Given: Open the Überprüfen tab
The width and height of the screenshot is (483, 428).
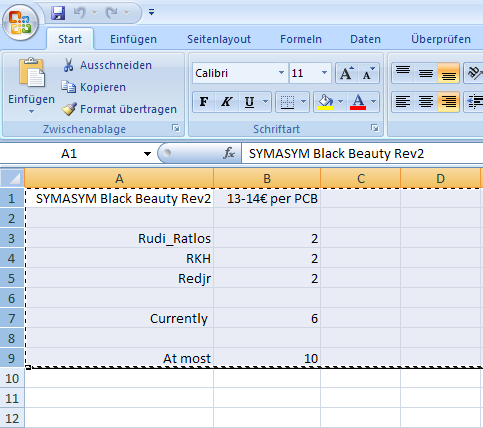Looking at the screenshot, I should (x=441, y=39).
